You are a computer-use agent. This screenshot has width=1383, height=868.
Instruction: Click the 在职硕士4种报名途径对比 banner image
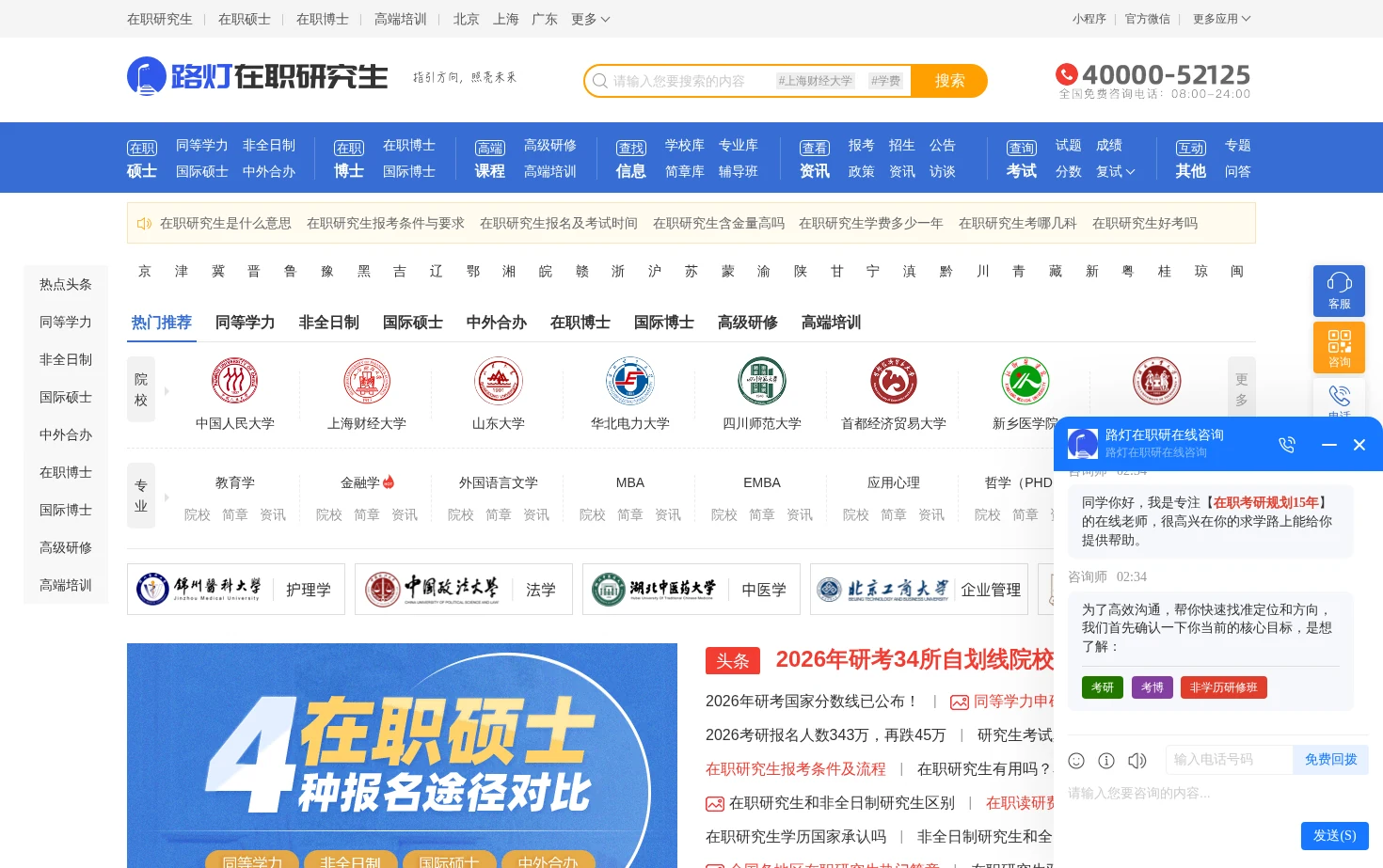(402, 755)
